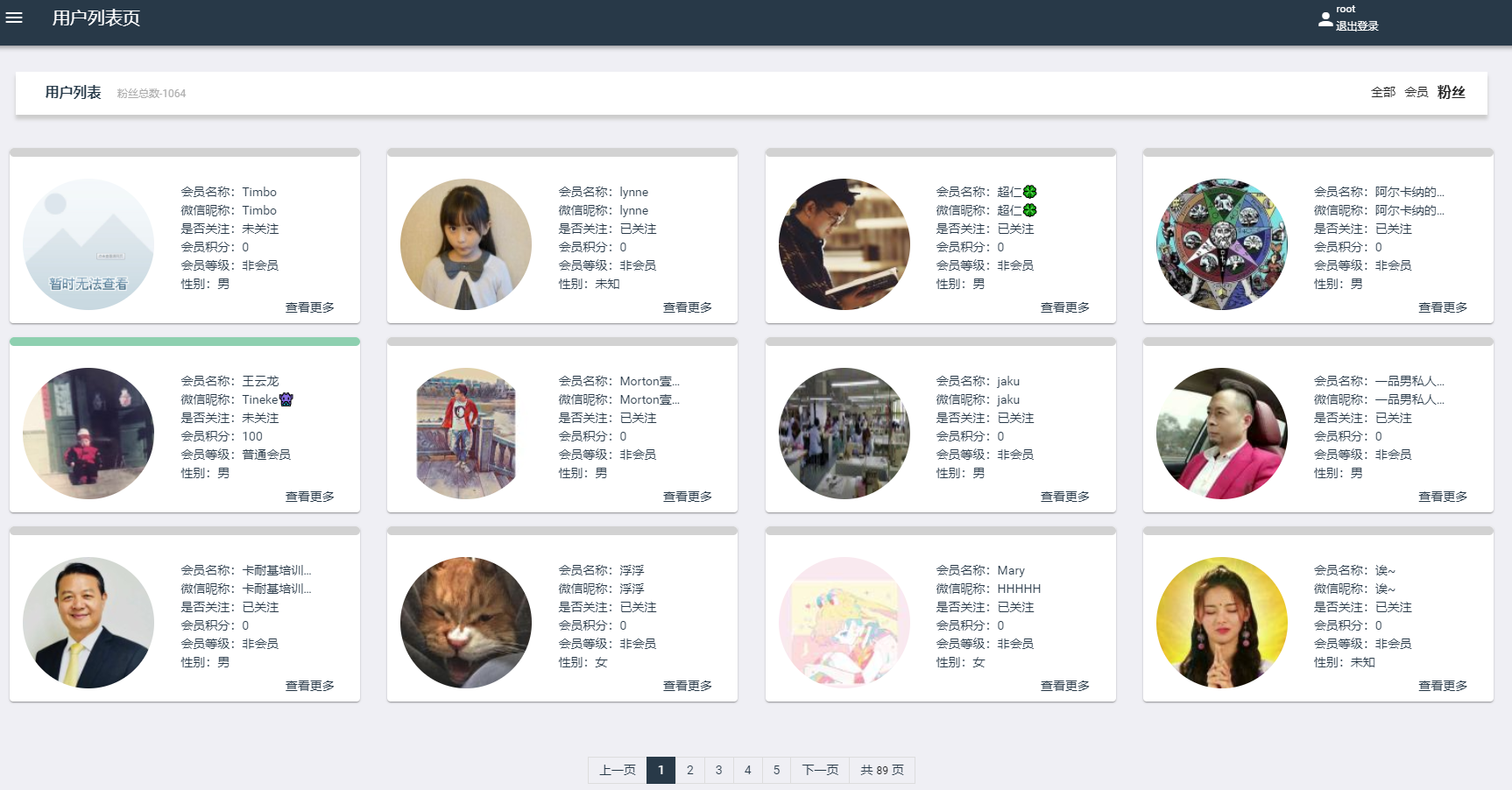This screenshot has width=1512, height=790.
Task: Select the 会员 filter tab
Action: [x=1416, y=92]
